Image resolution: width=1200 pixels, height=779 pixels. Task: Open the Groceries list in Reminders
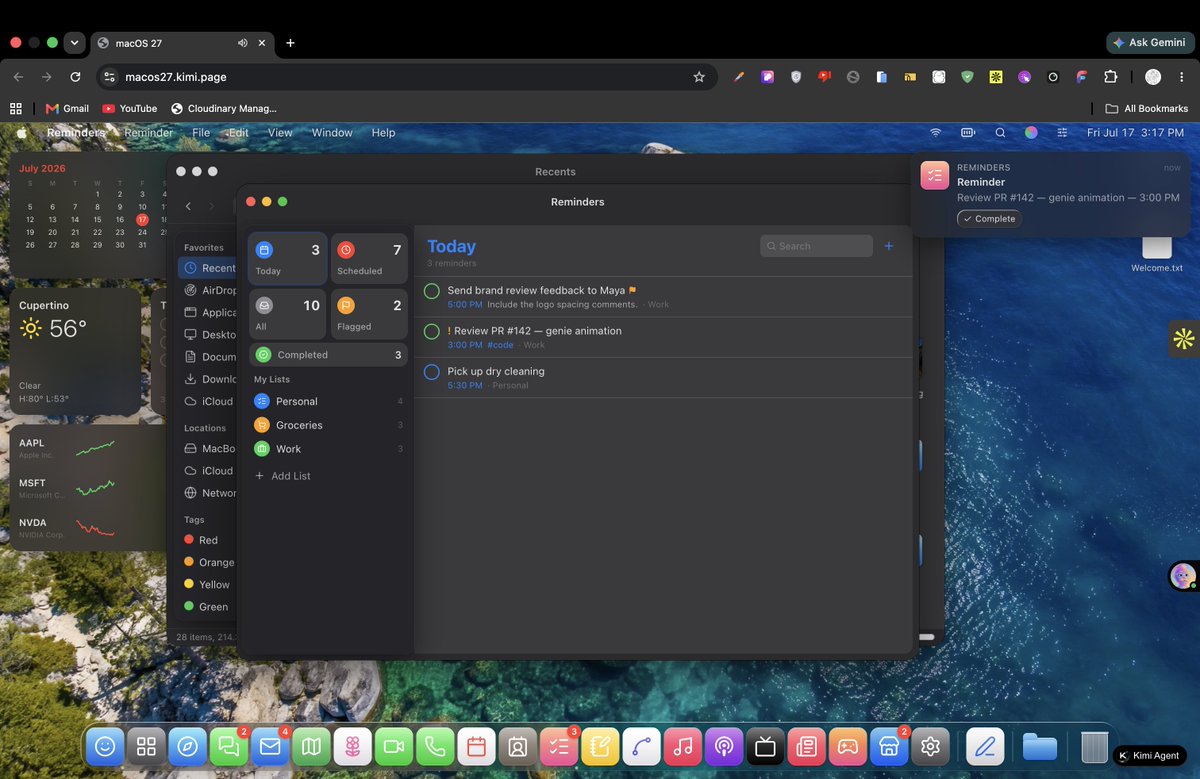point(328,425)
